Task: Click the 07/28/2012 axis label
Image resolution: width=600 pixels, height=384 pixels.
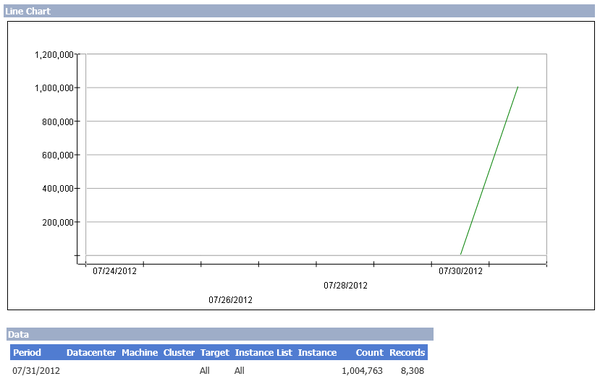Action: click(x=346, y=286)
